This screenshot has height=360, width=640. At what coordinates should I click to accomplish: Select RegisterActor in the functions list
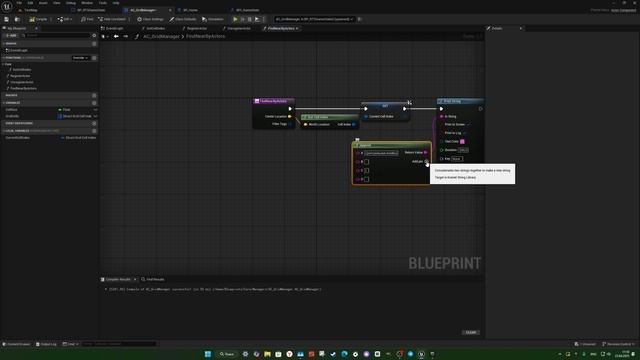pyautogui.click(x=20, y=76)
